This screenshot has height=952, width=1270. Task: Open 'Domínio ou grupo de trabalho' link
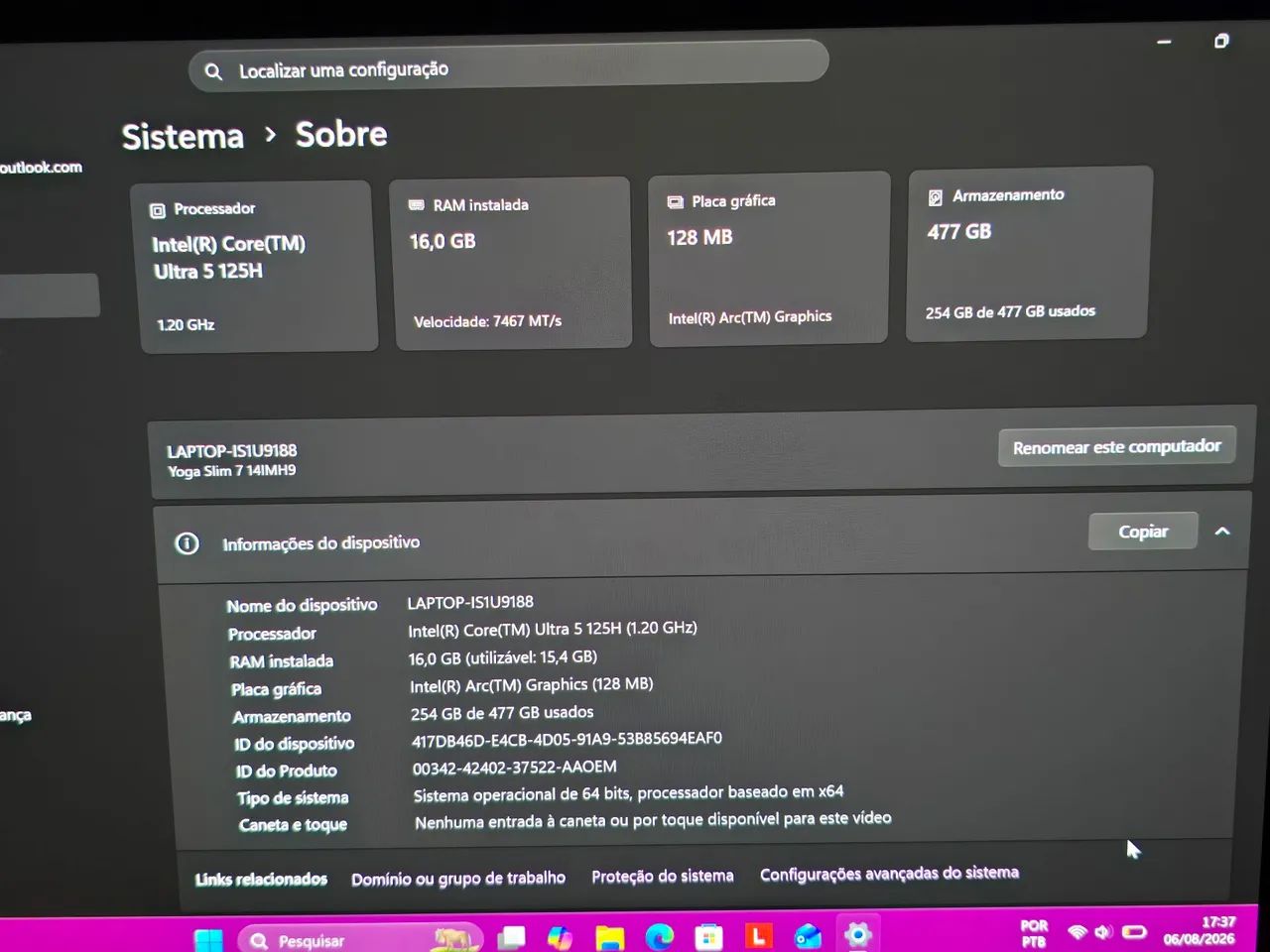point(458,878)
